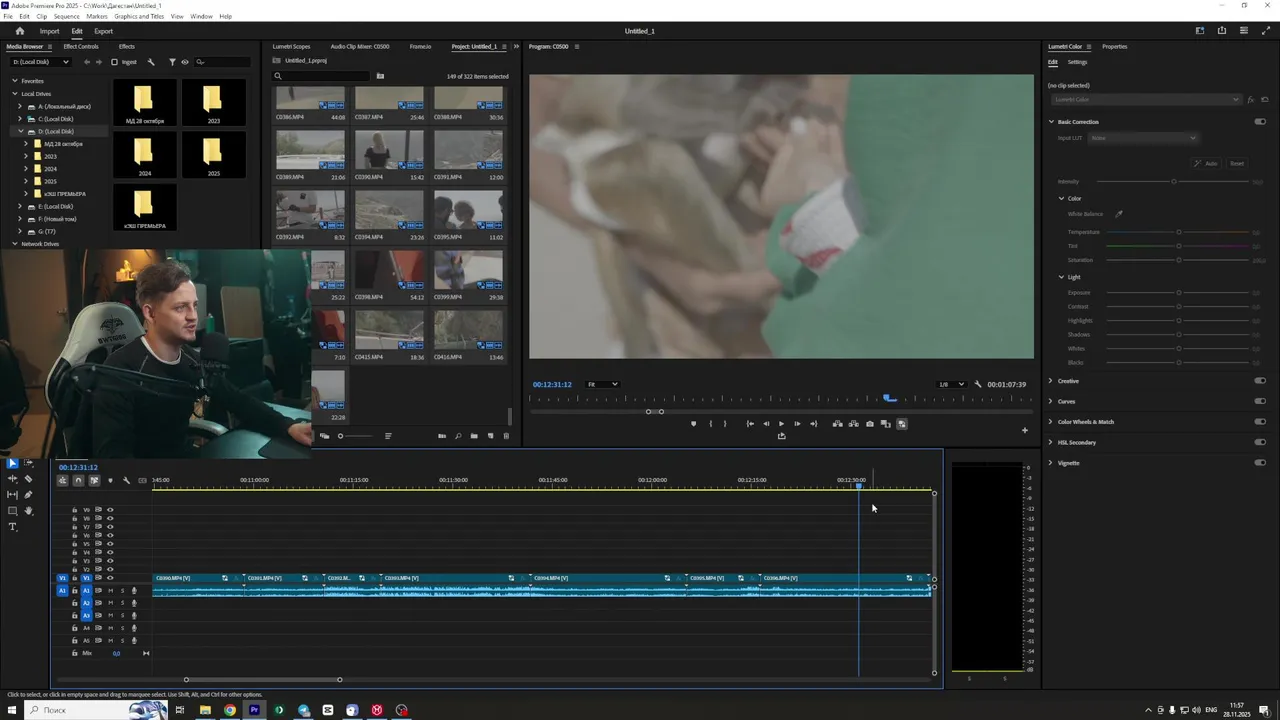This screenshot has width=1280, height=720.
Task: Select the Ripple Edit tool
Action: [x=12, y=479]
